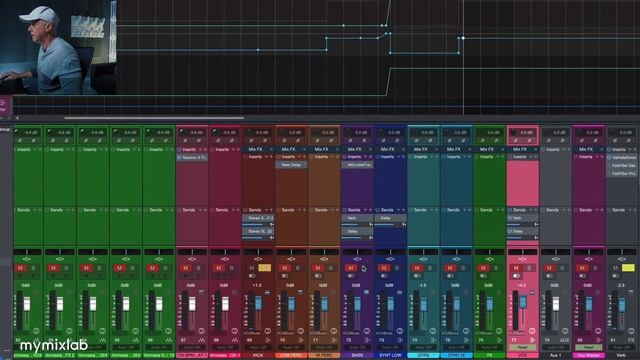The height and width of the screenshot is (360, 640).
Task: Click Delay send on VOX channel
Action: point(522,231)
